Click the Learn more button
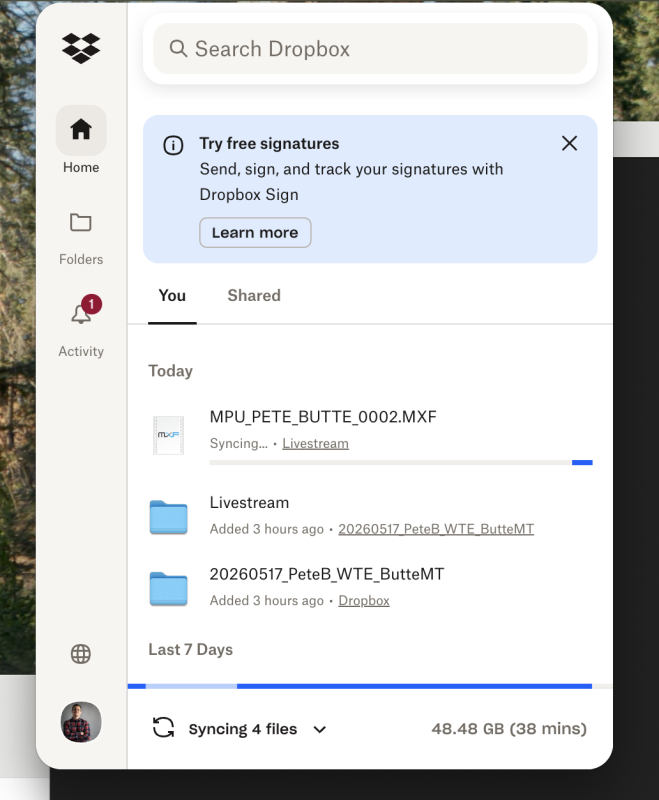 pyautogui.click(x=255, y=233)
